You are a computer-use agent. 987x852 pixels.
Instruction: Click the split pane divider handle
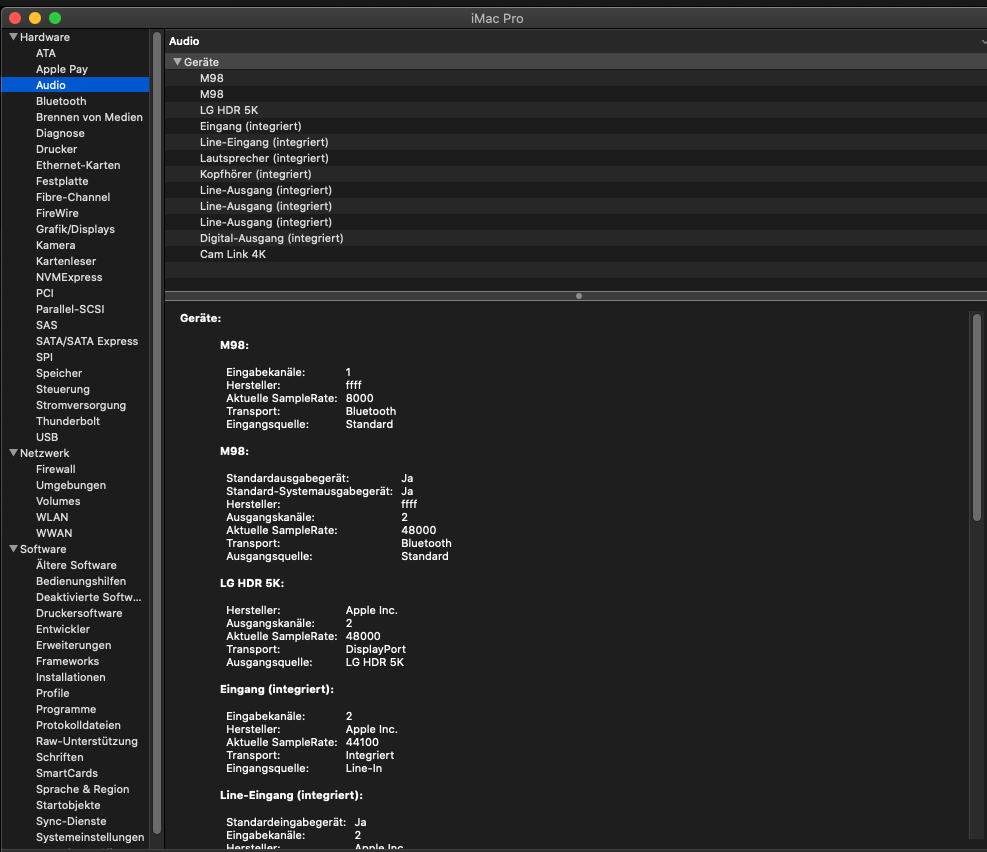point(578,296)
